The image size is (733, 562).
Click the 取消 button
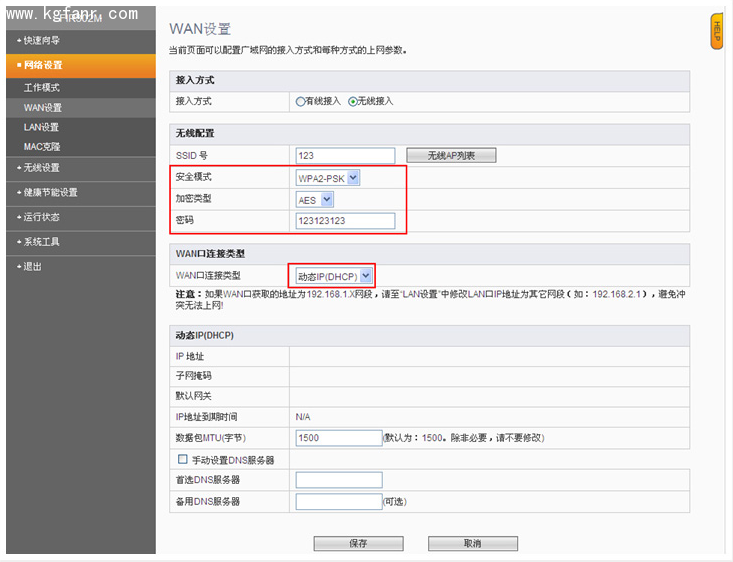(x=472, y=544)
